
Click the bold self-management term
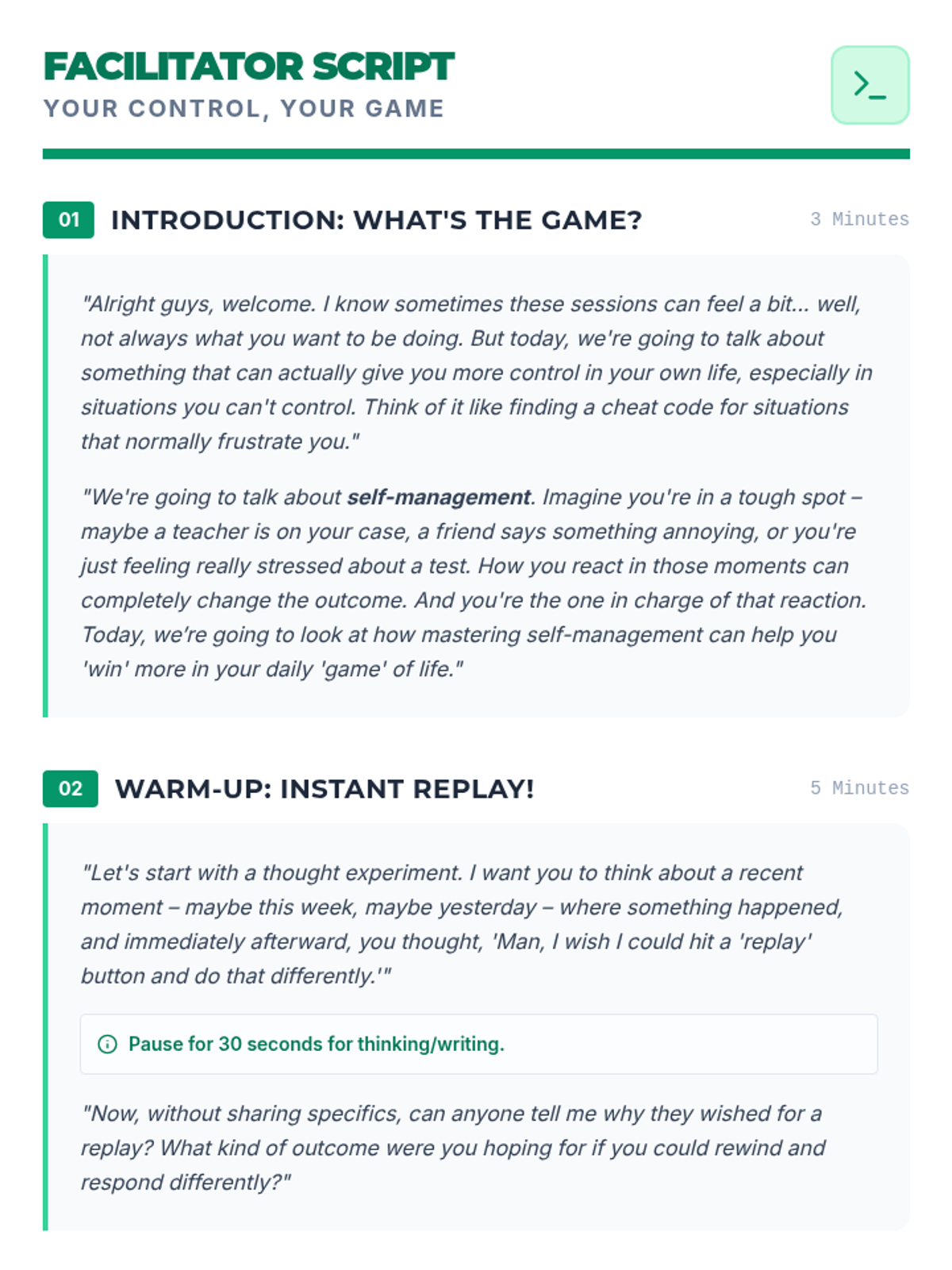[439, 497]
